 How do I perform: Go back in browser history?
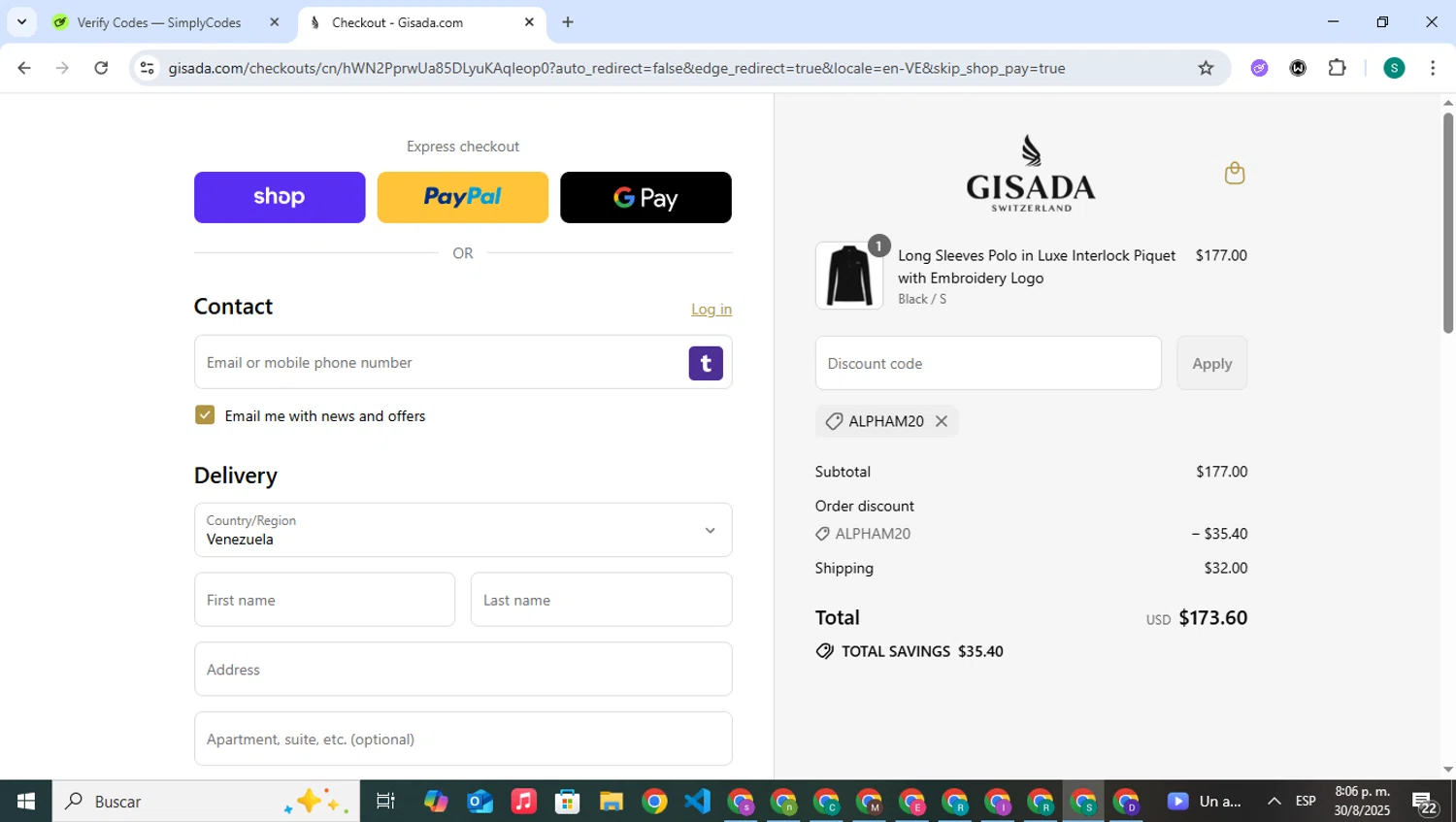tap(24, 68)
